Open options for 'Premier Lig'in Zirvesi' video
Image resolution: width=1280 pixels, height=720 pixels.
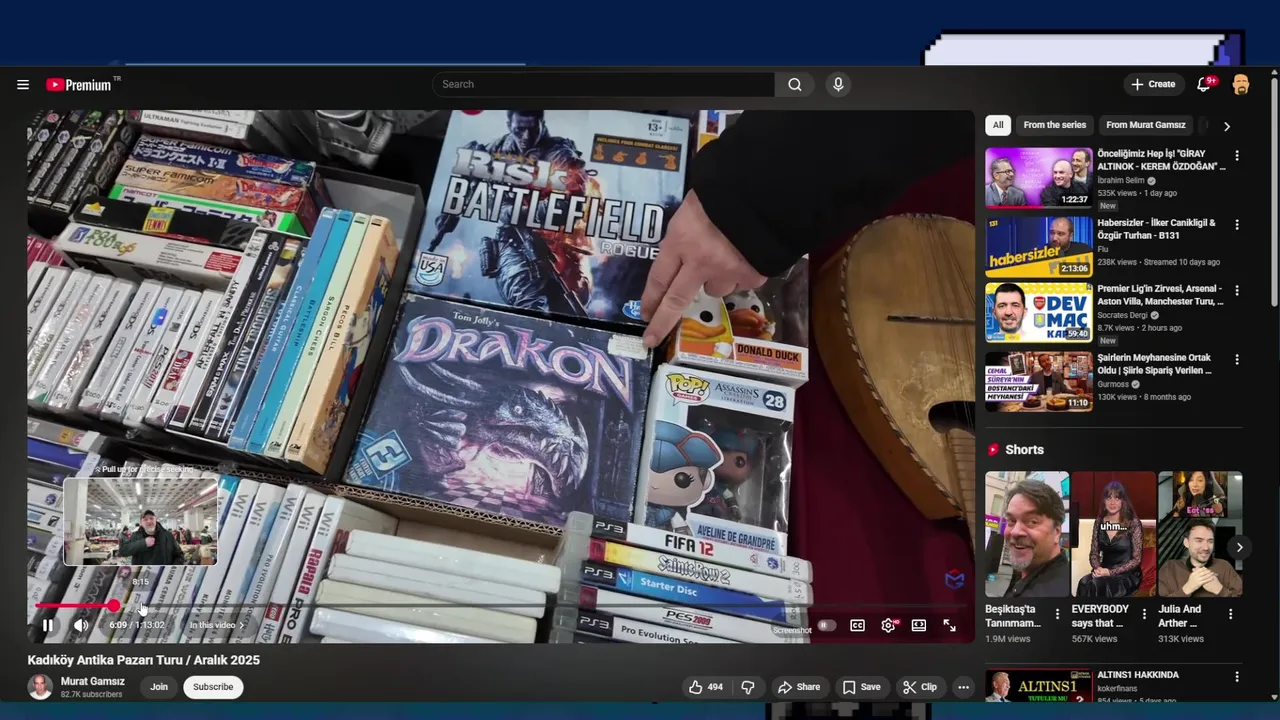pyautogui.click(x=1237, y=291)
